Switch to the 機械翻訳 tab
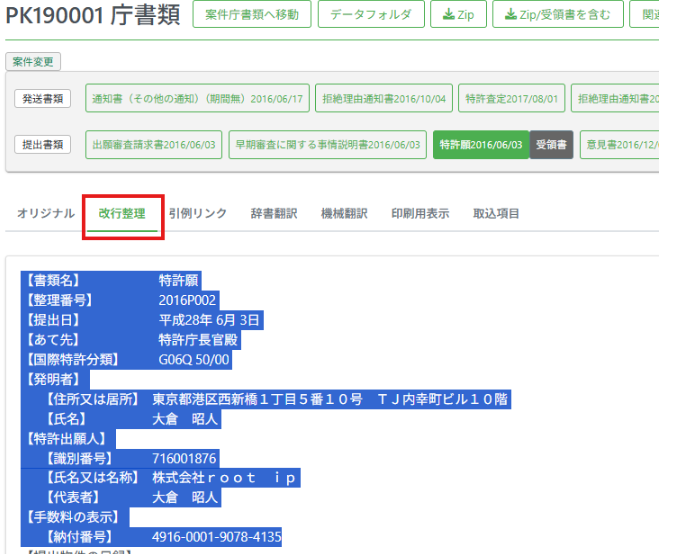680x554 pixels. point(344,213)
